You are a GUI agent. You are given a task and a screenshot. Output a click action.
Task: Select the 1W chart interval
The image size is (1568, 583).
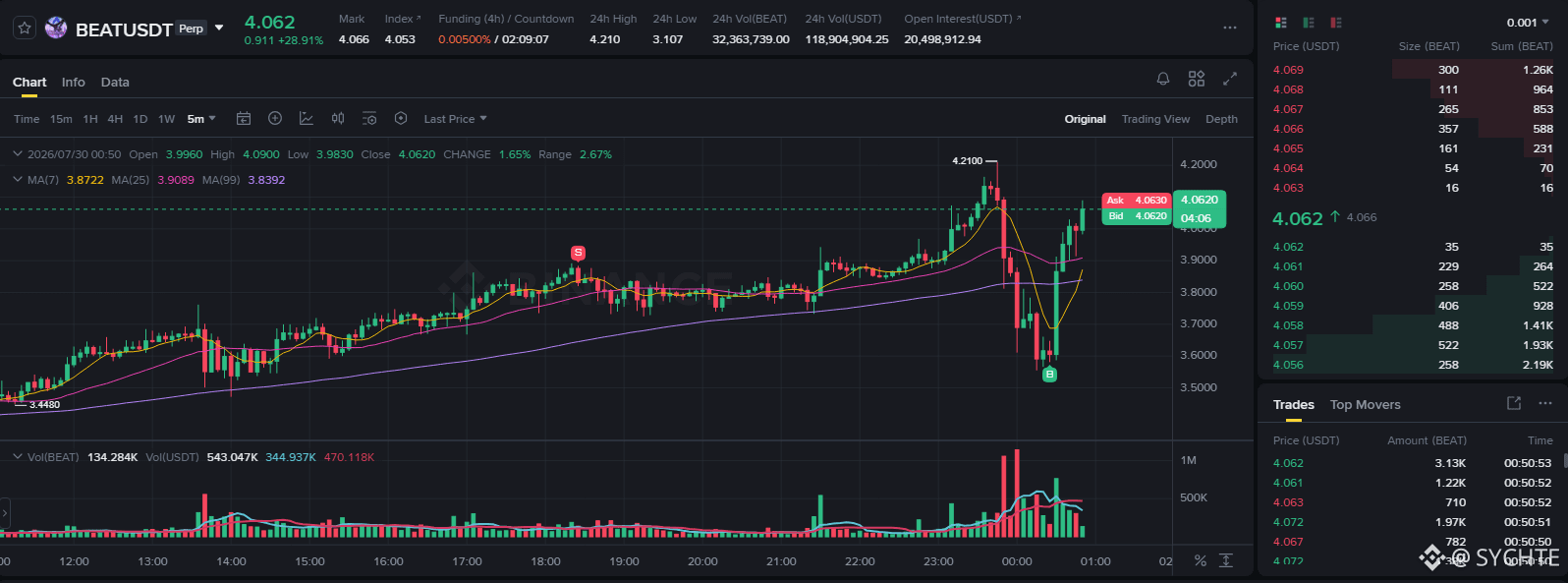tap(166, 119)
